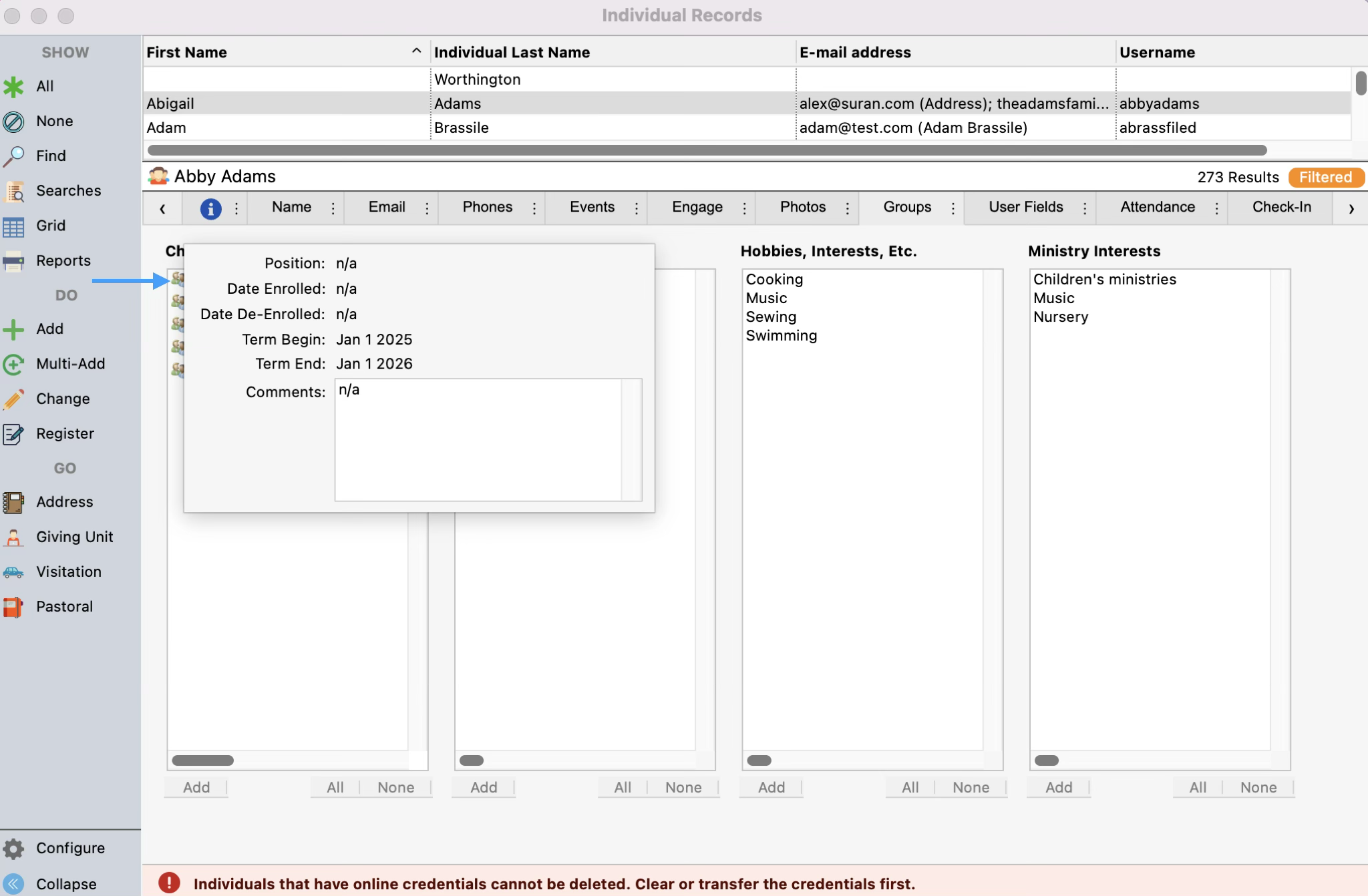
Task: Click the pencil Change icon
Action: (x=13, y=399)
